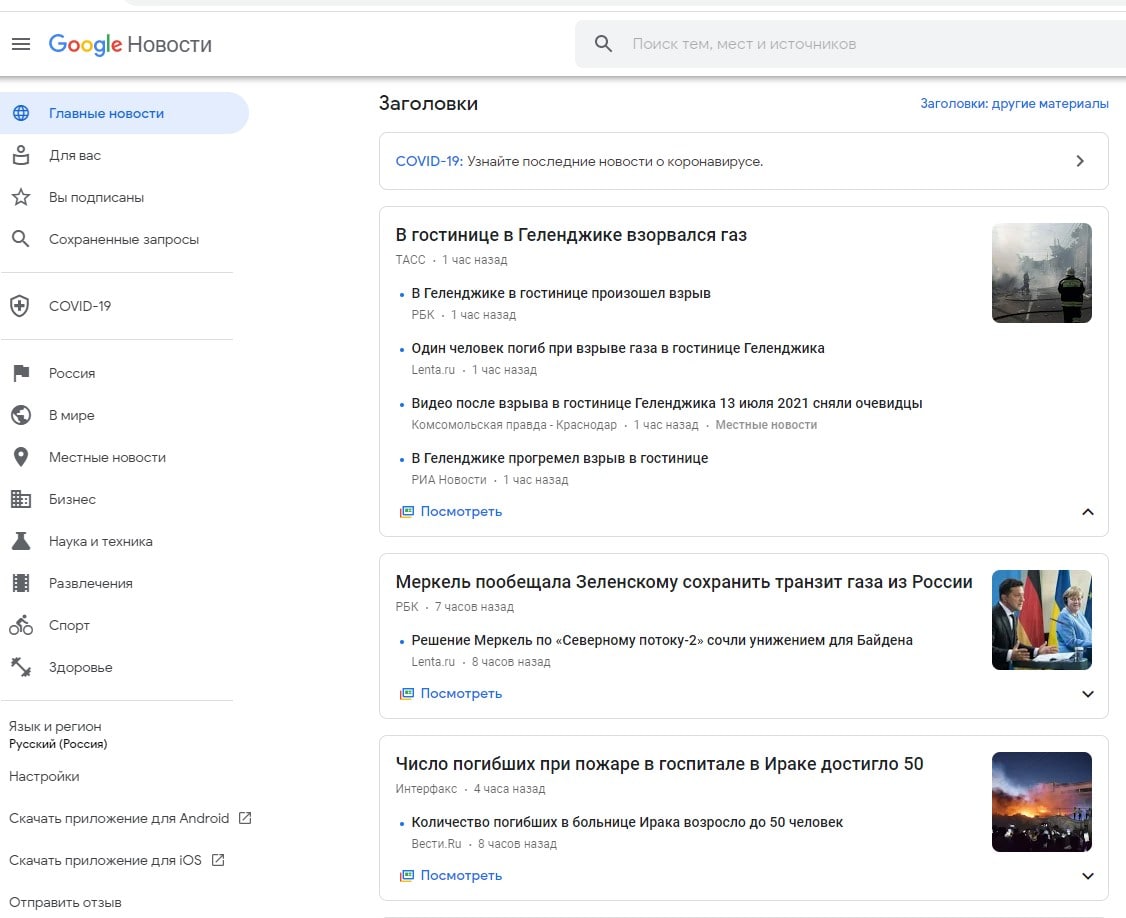Viewport: 1126px width, 918px height.
Task: Open Местные новости category
Action: [x=107, y=457]
